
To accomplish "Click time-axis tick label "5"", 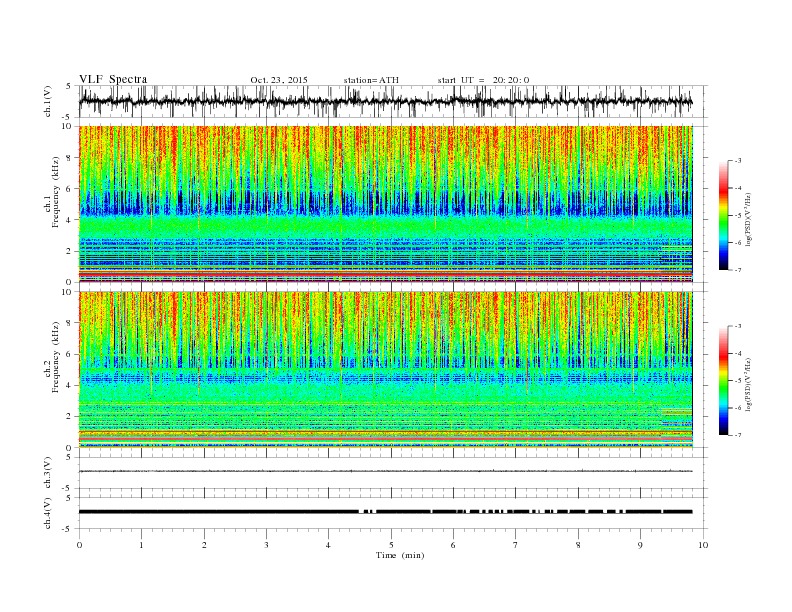I will [x=391, y=545].
